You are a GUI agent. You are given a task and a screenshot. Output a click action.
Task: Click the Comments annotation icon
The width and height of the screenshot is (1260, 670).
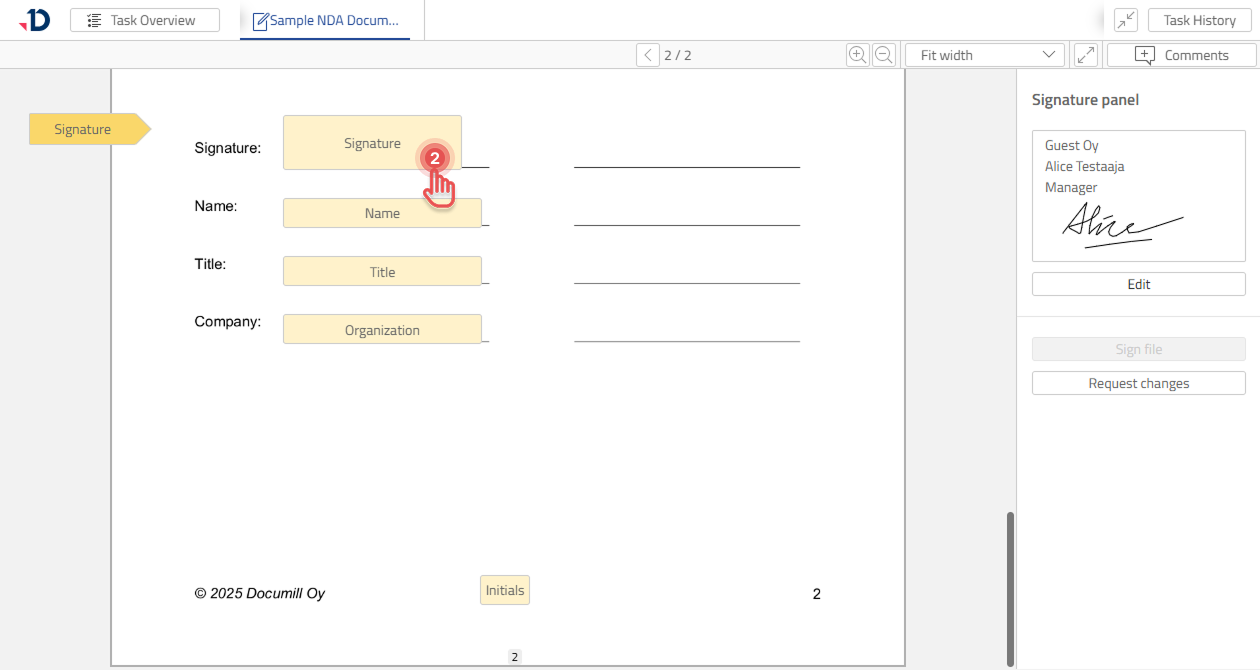1143,54
